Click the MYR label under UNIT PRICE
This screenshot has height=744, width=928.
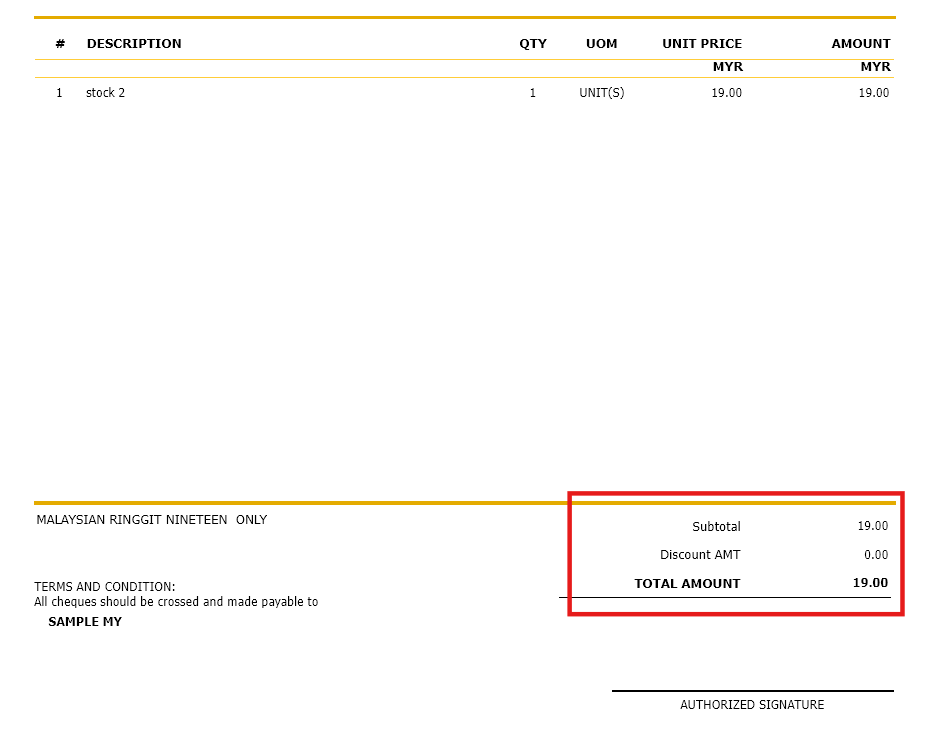(x=727, y=67)
